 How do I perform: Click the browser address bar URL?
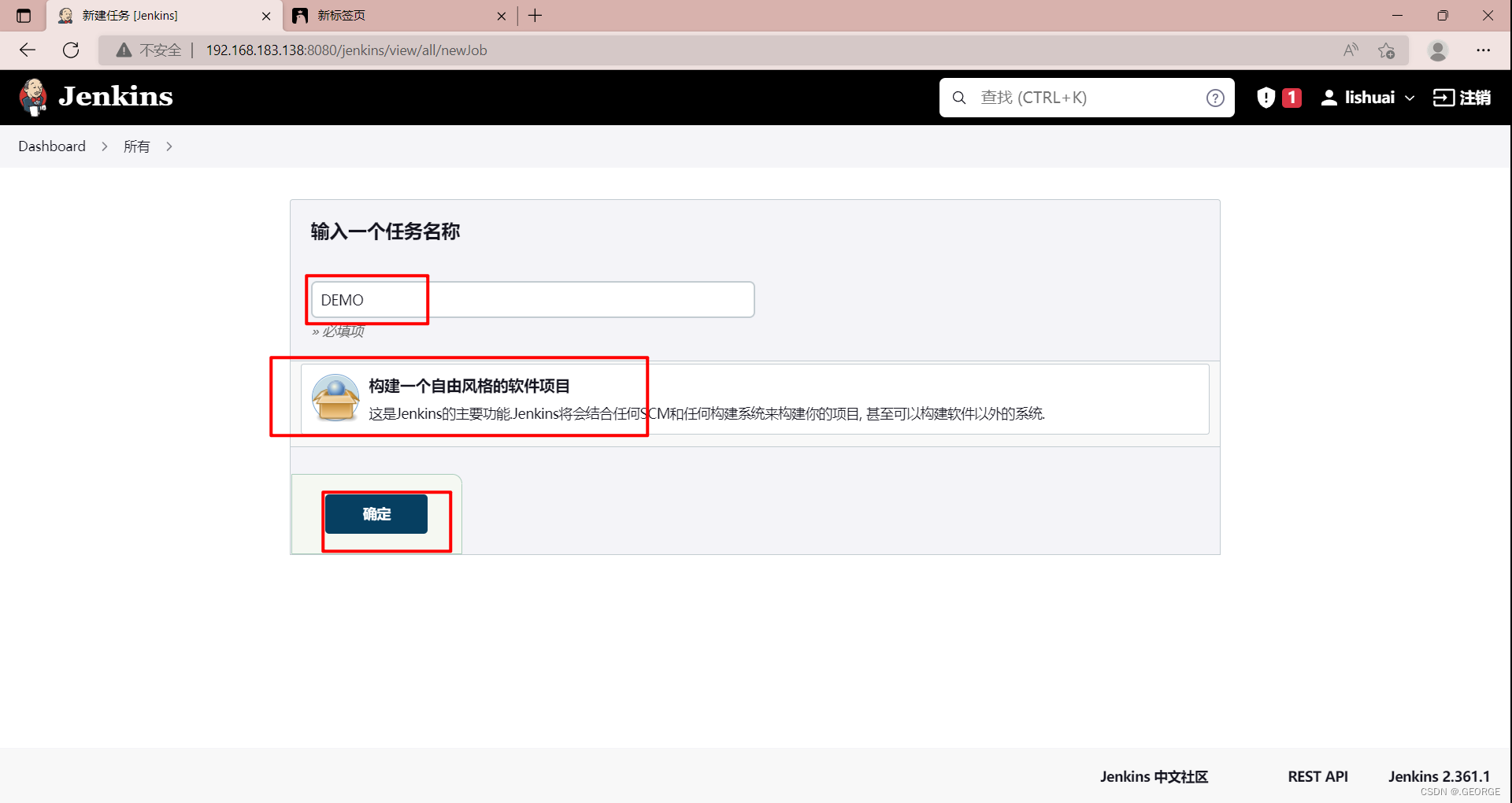[346, 50]
